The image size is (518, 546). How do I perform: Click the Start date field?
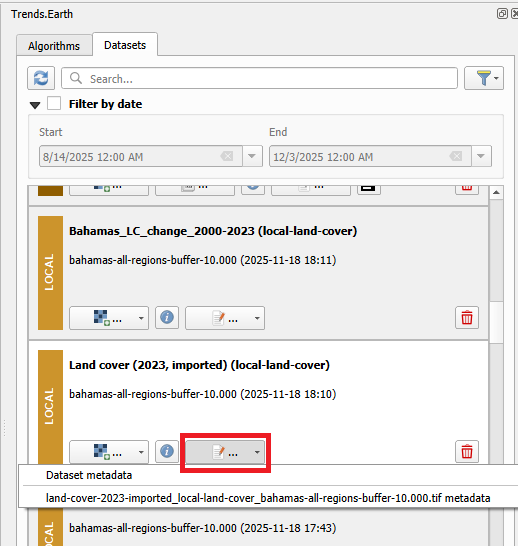click(141, 156)
